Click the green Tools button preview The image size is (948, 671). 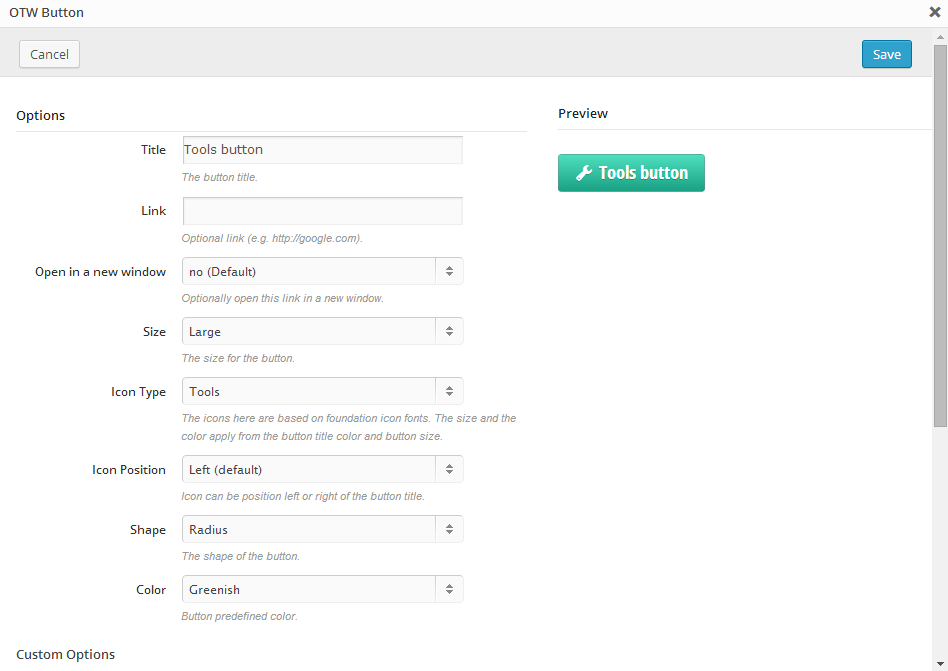pyautogui.click(x=631, y=173)
